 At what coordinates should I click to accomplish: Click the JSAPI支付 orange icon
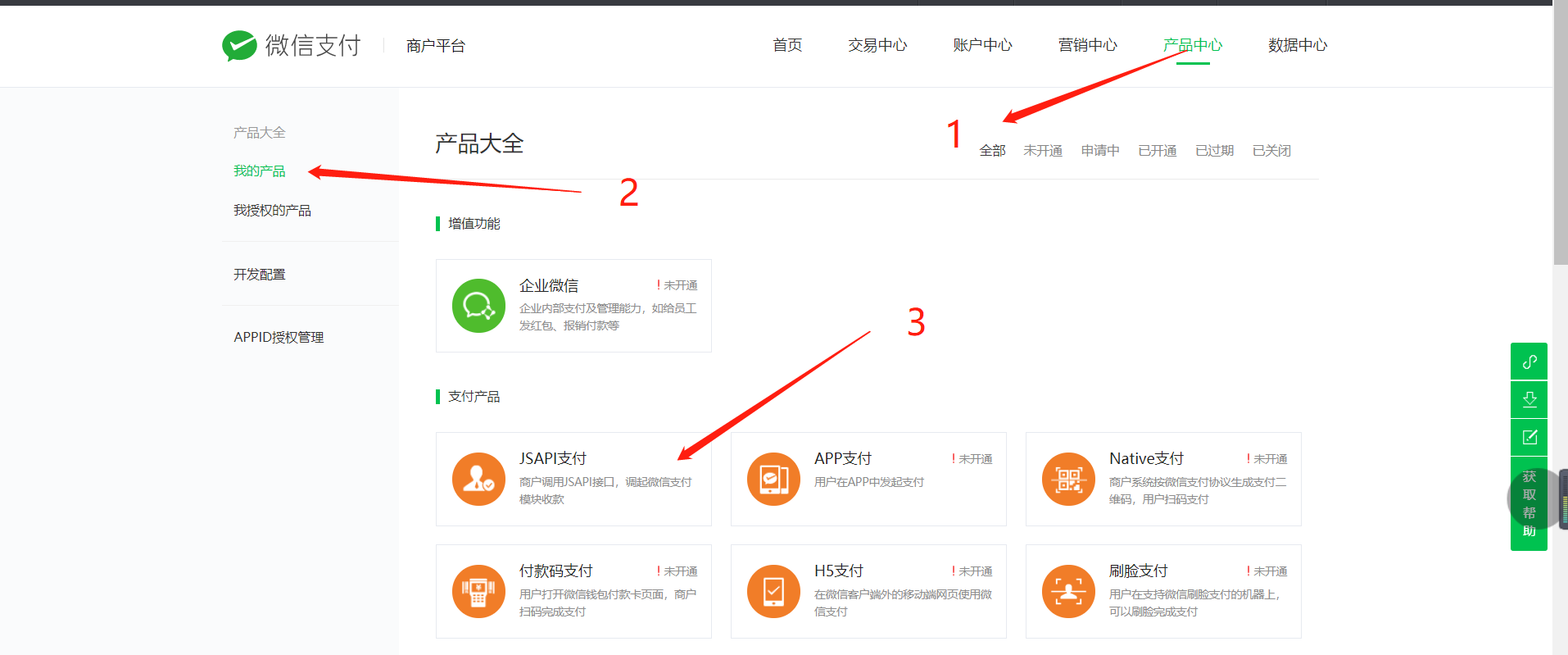point(478,479)
